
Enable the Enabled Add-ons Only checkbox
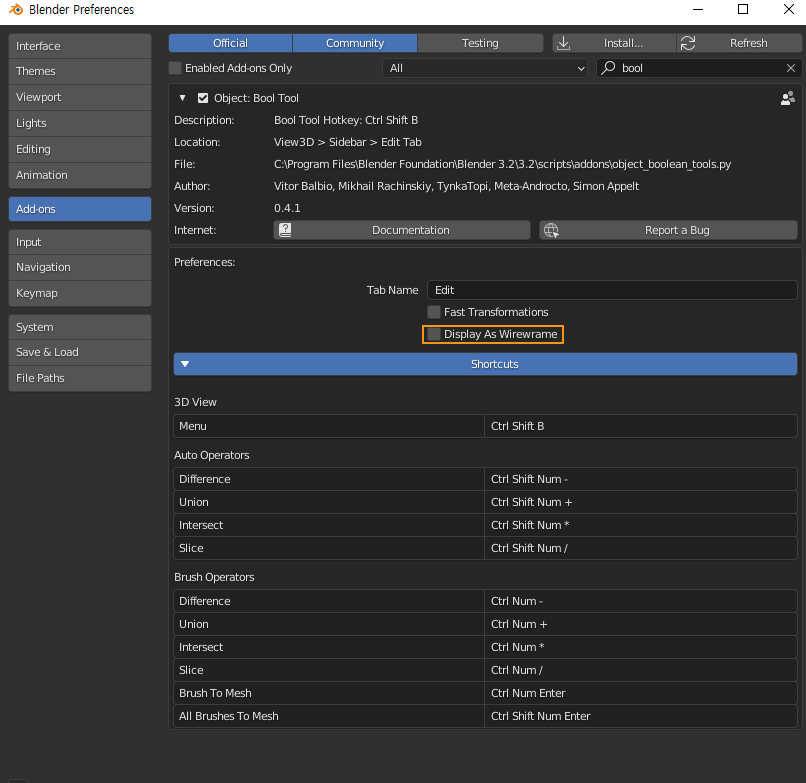[x=175, y=68]
